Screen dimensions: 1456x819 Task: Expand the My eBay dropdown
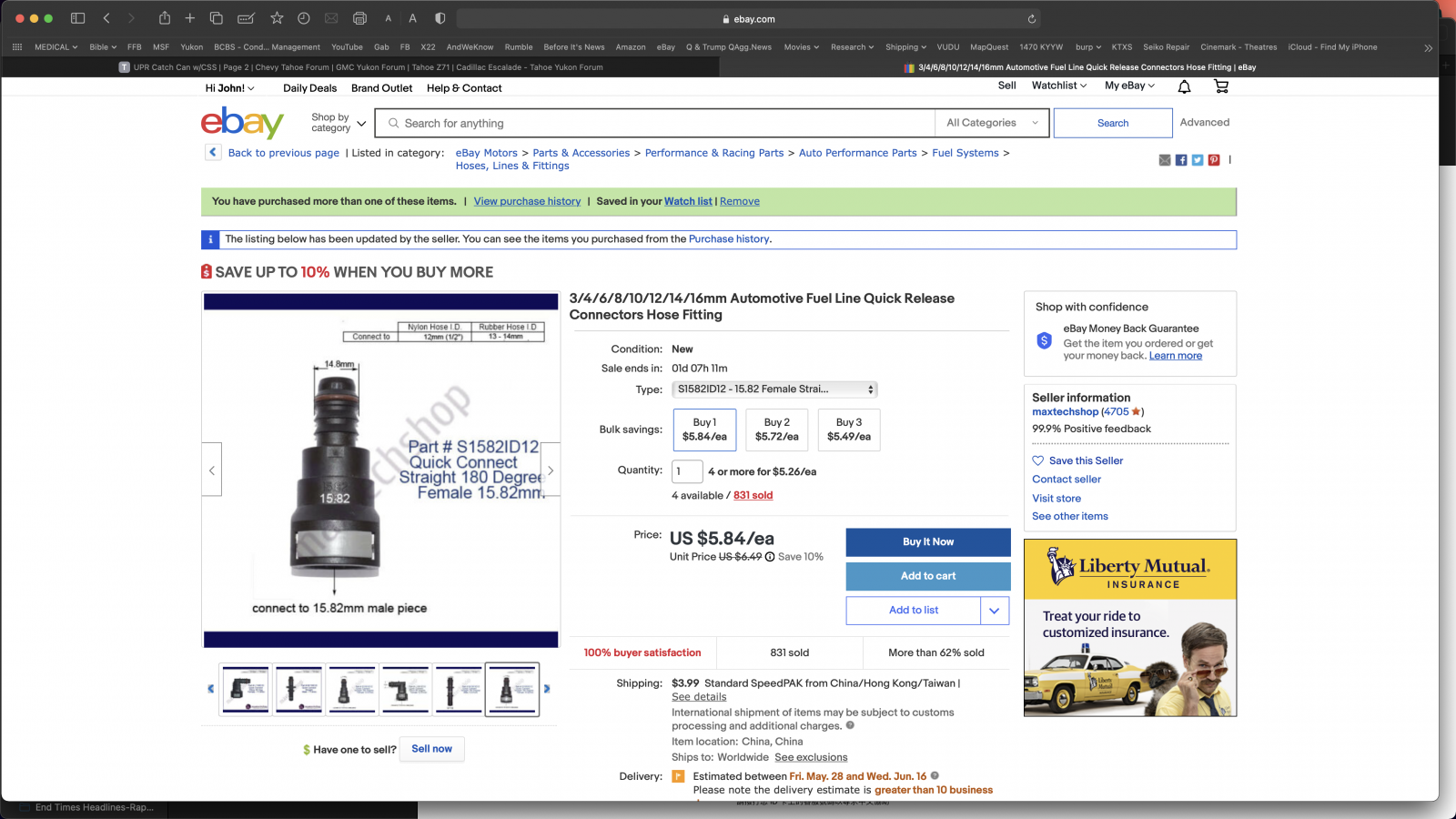[1129, 86]
